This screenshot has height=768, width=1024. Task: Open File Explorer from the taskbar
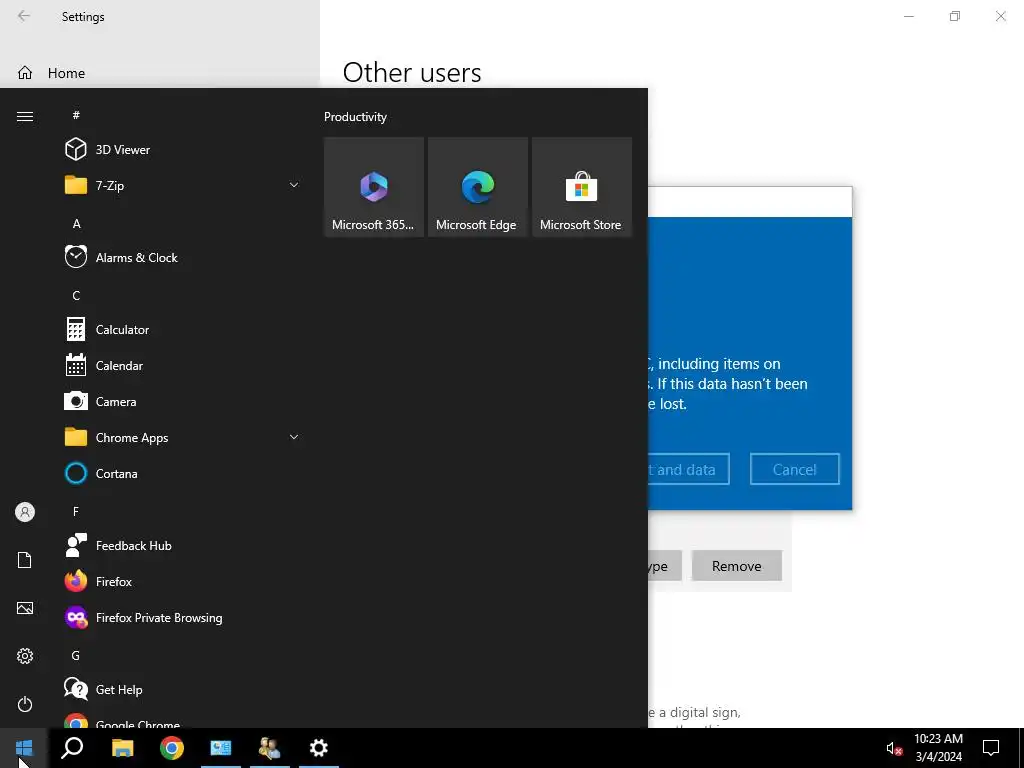(122, 748)
